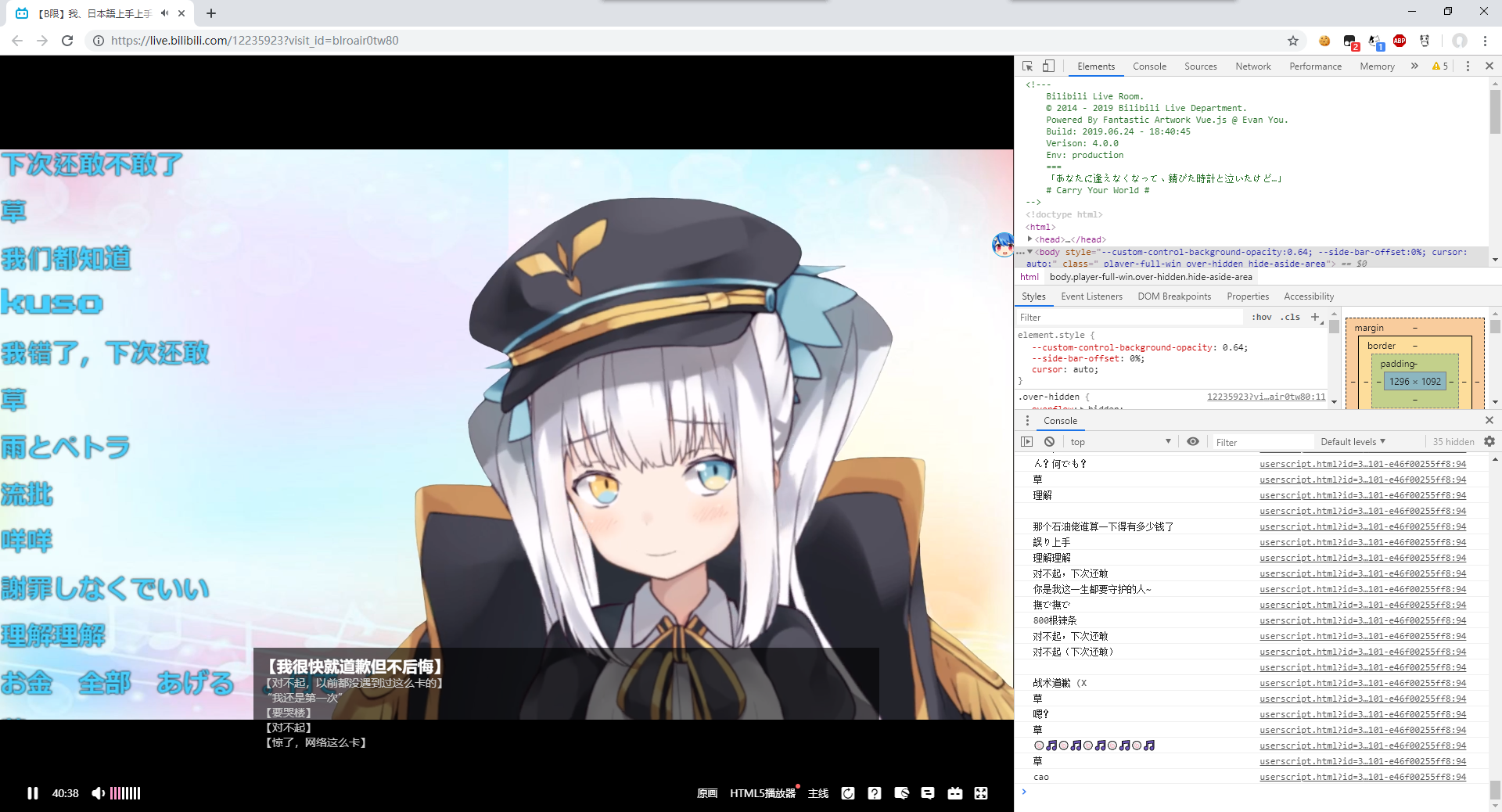
Task: Toggle danmaku display icon in player bar
Action: (x=901, y=793)
